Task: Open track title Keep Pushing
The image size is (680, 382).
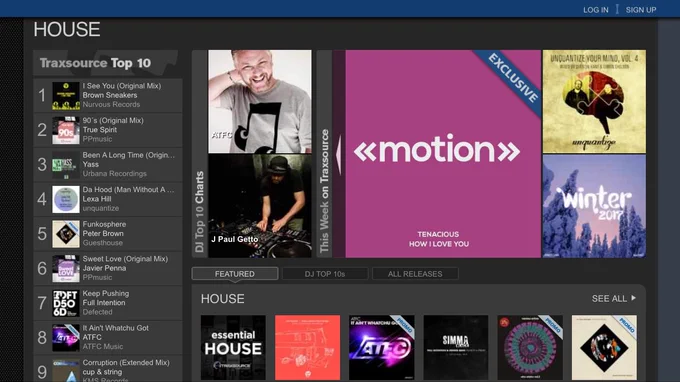Action: click(105, 294)
